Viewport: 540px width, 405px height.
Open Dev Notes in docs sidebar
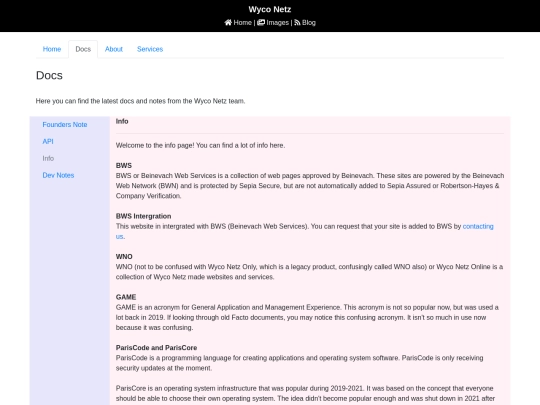coord(58,175)
